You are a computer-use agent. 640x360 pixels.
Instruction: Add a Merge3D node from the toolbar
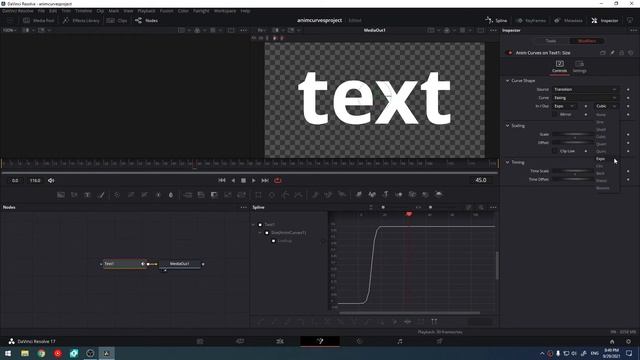399,195
